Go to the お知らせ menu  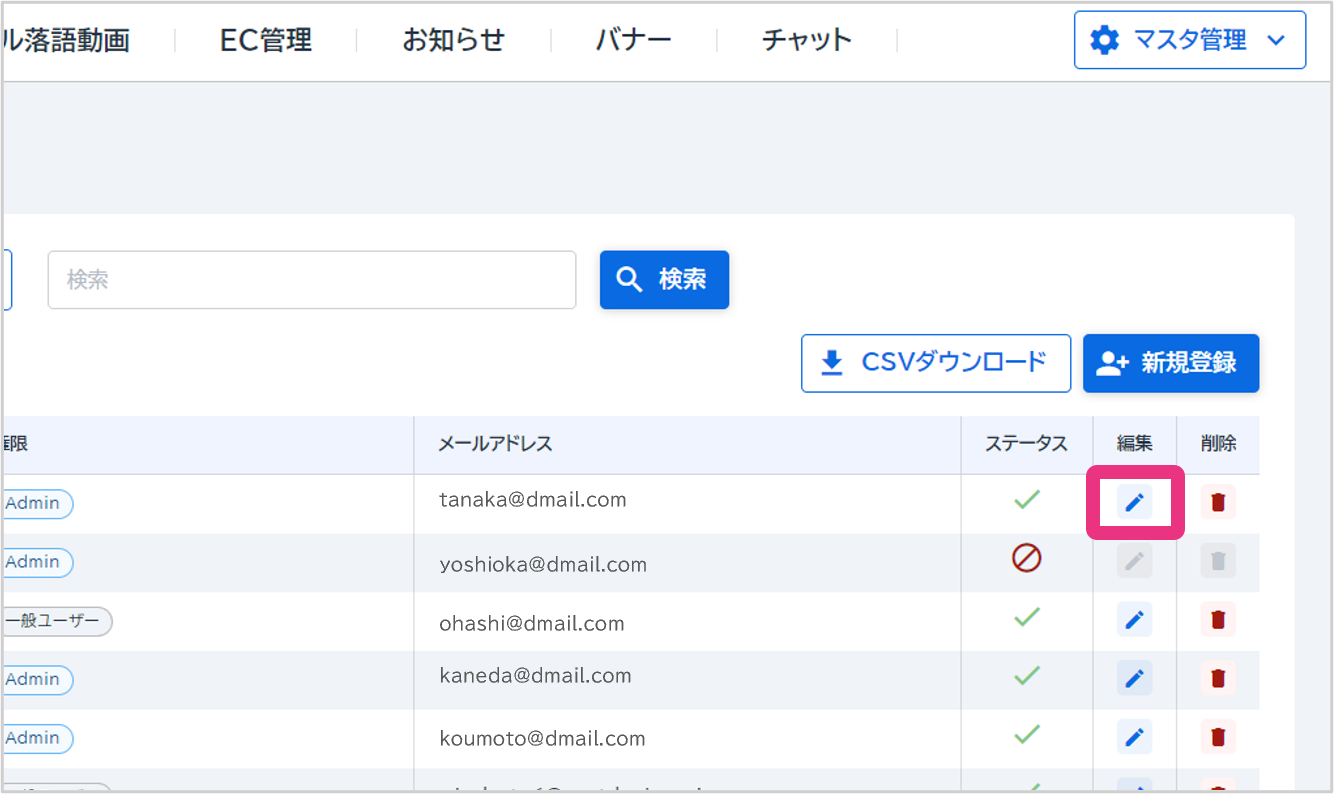coord(453,40)
